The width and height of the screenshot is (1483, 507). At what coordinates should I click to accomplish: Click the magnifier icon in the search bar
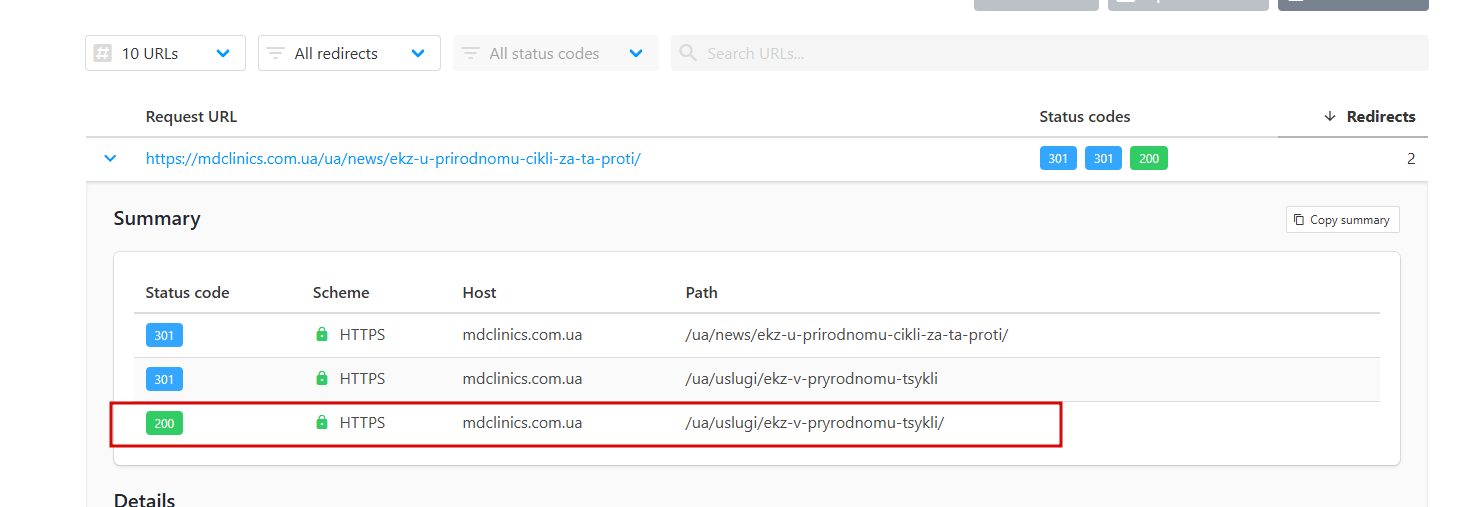[688, 54]
